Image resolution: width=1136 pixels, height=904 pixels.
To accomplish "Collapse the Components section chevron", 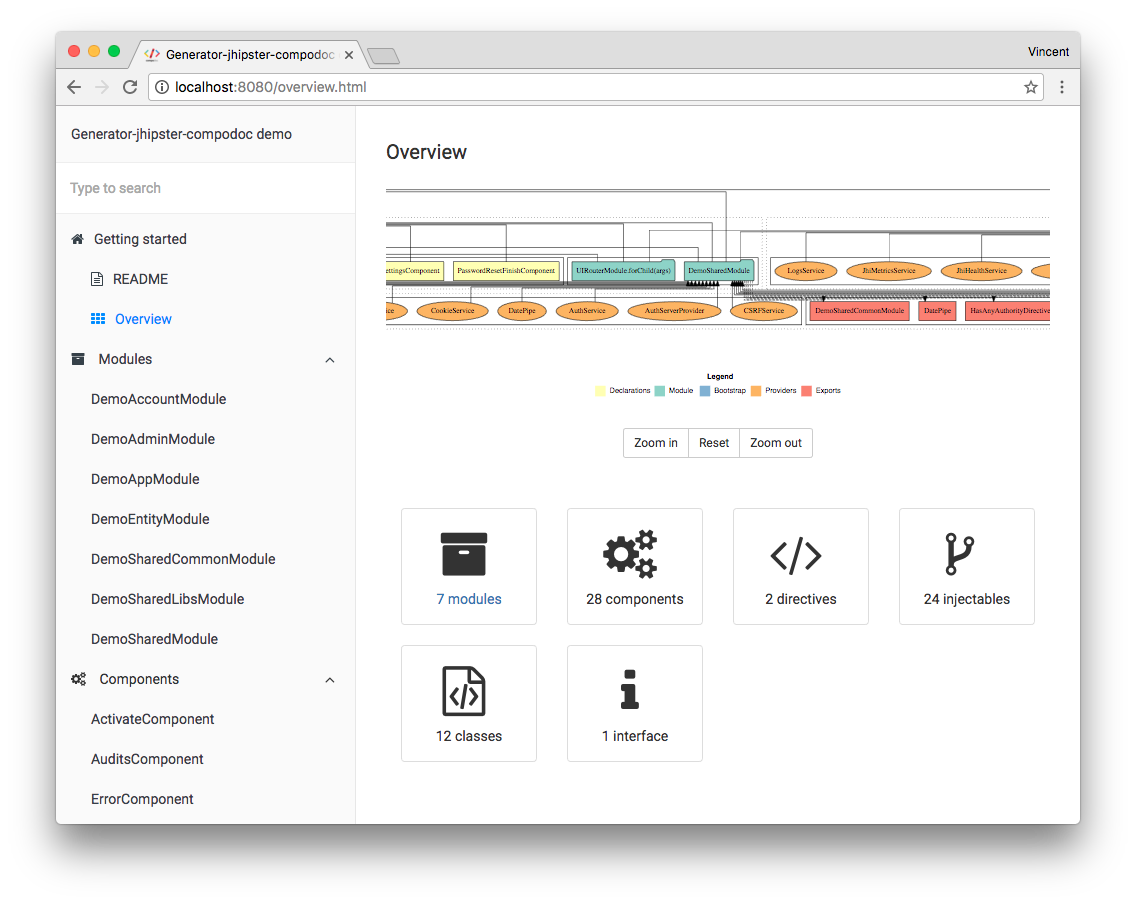I will coord(330,680).
